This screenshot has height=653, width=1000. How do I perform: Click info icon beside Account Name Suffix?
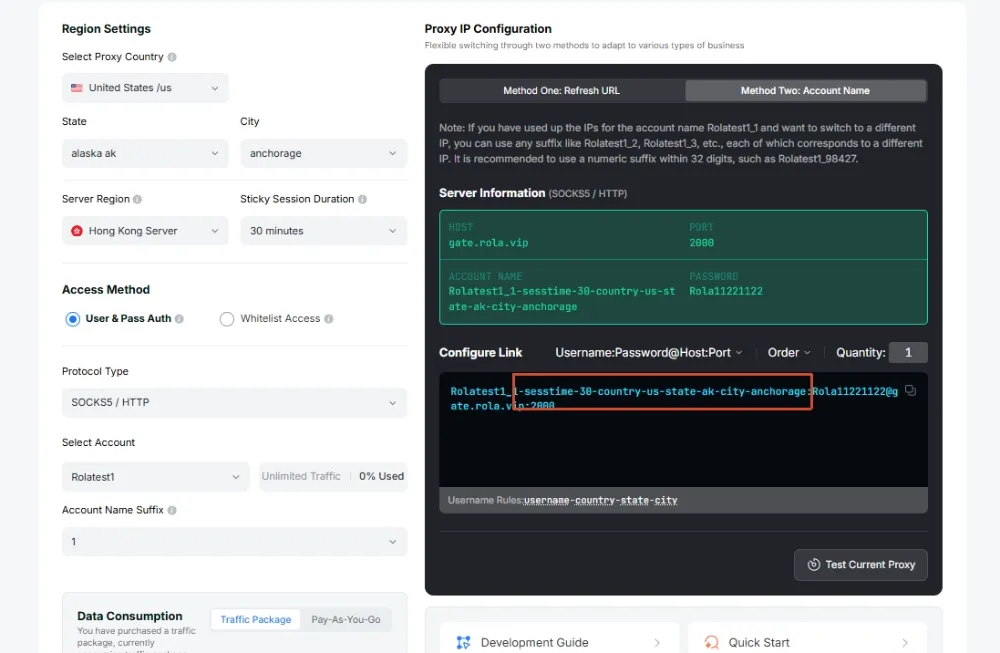tap(172, 510)
